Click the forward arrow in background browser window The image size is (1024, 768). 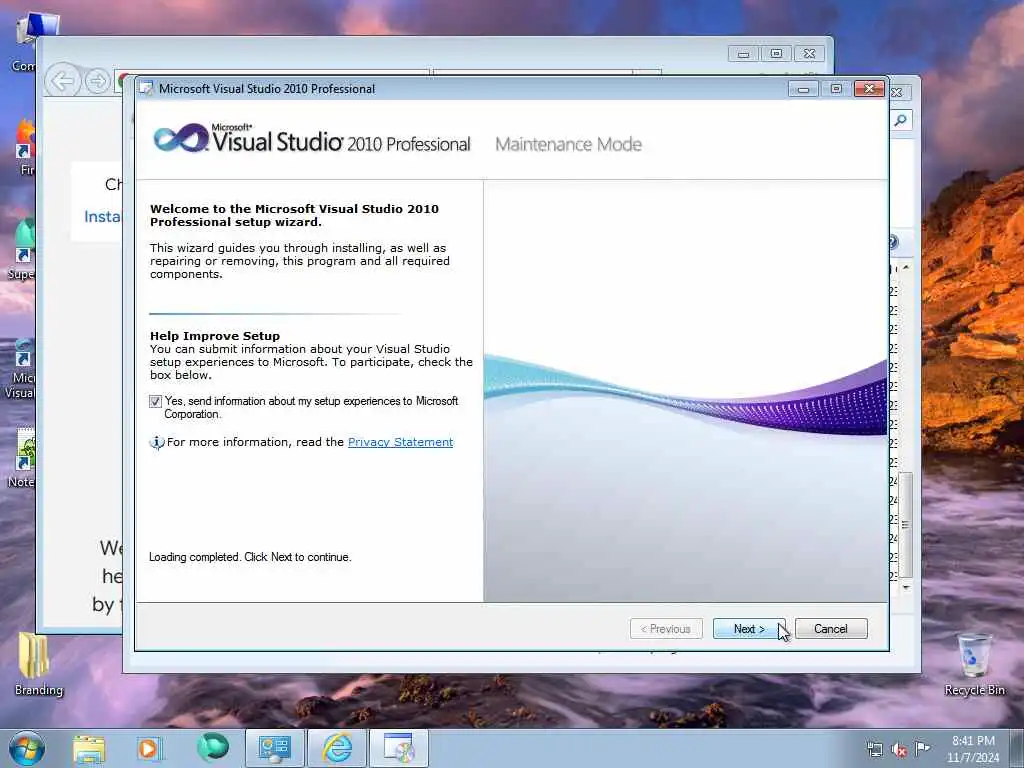(97, 81)
